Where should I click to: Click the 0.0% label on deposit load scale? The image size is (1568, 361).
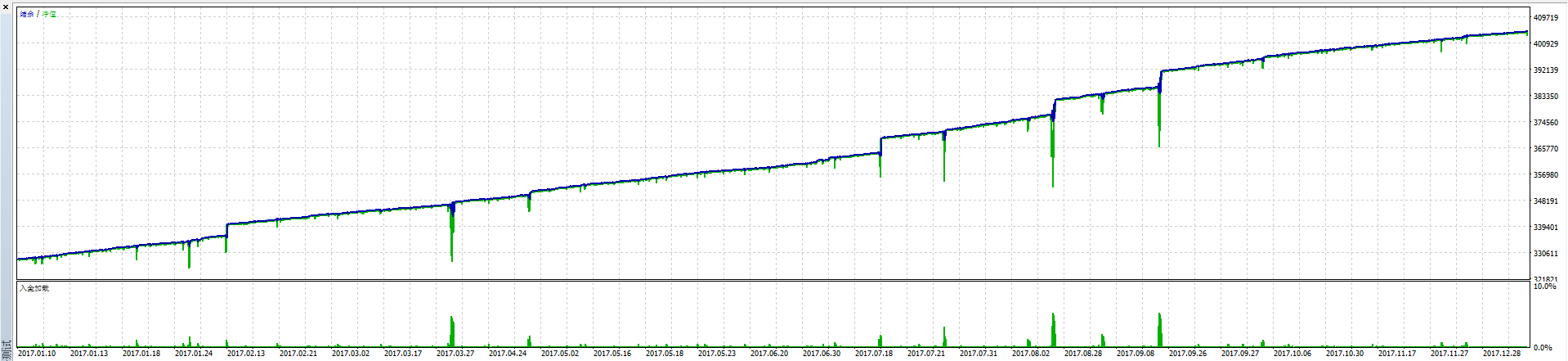click(x=1542, y=348)
